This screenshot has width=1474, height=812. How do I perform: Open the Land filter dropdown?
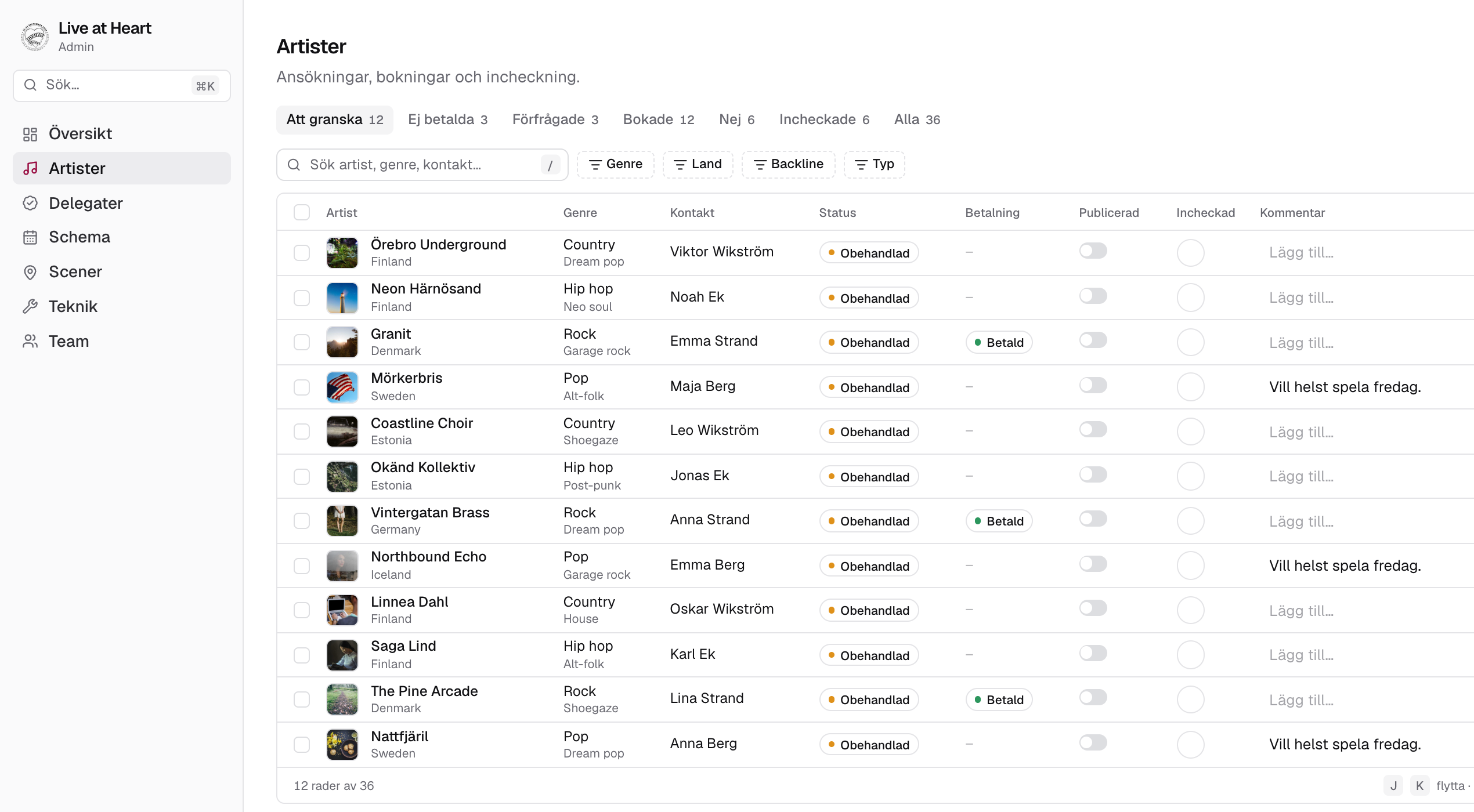698,165
